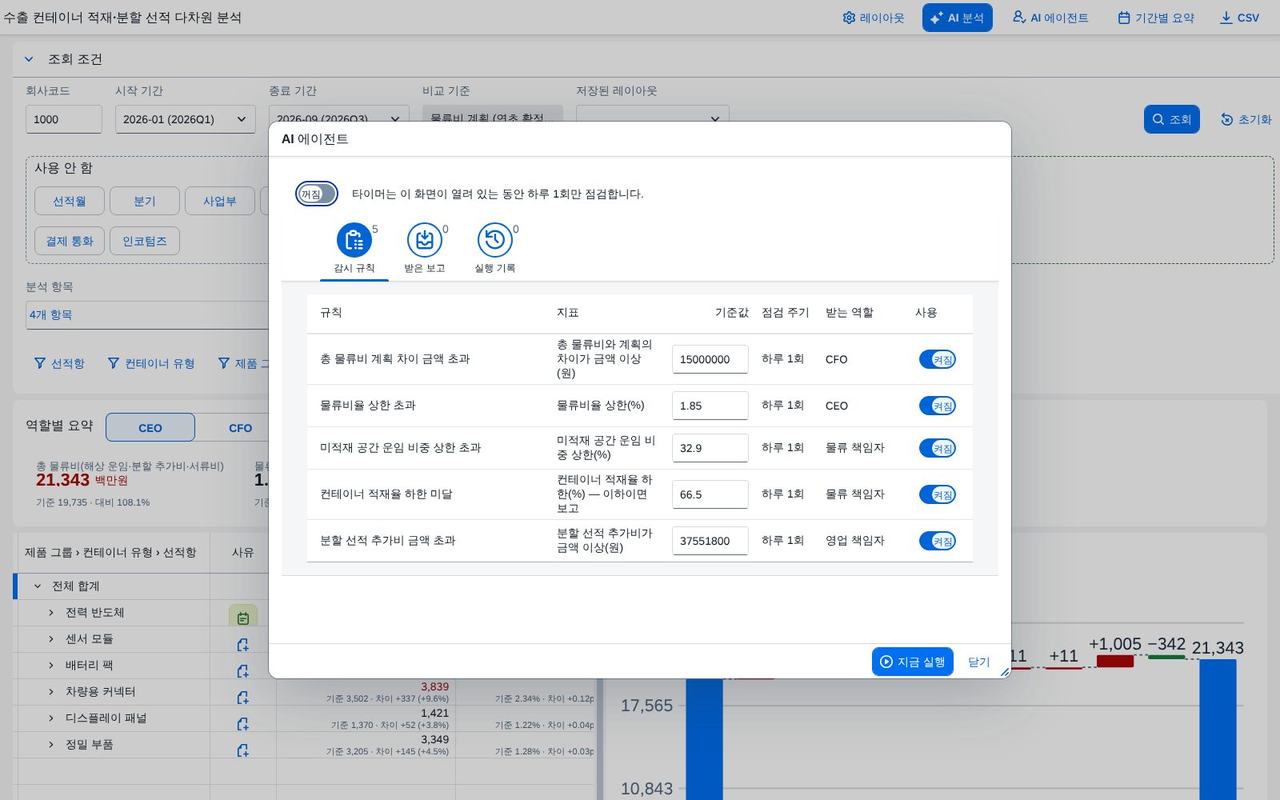This screenshot has height=800, width=1280.
Task: Expand the 배터리 팩 row
Action: pyautogui.click(x=51, y=665)
